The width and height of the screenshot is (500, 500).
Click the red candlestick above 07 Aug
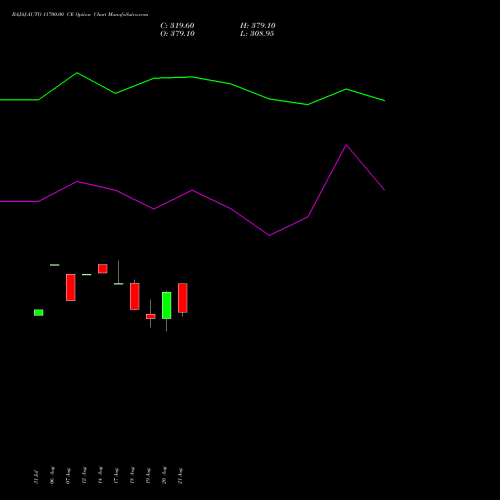[x=71, y=287]
